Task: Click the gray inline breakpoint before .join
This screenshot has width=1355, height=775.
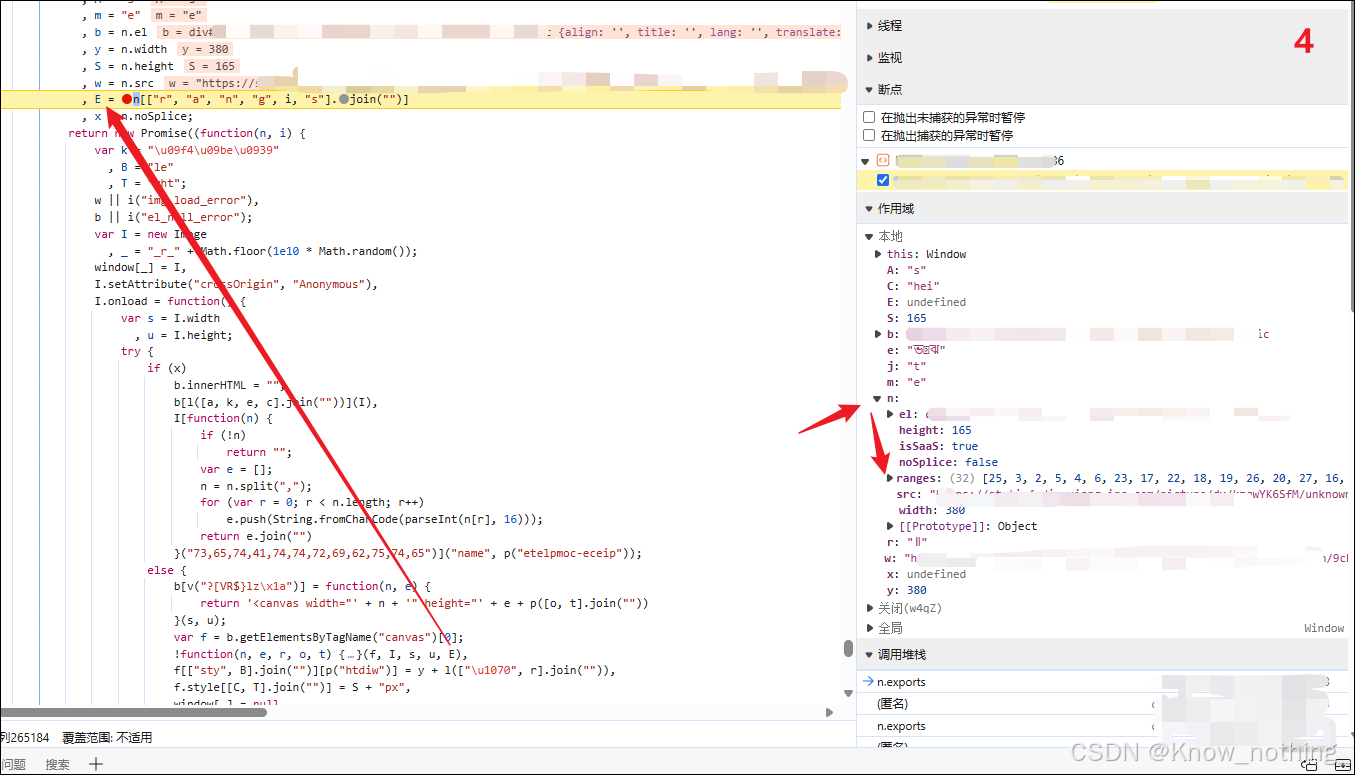Action: click(344, 99)
